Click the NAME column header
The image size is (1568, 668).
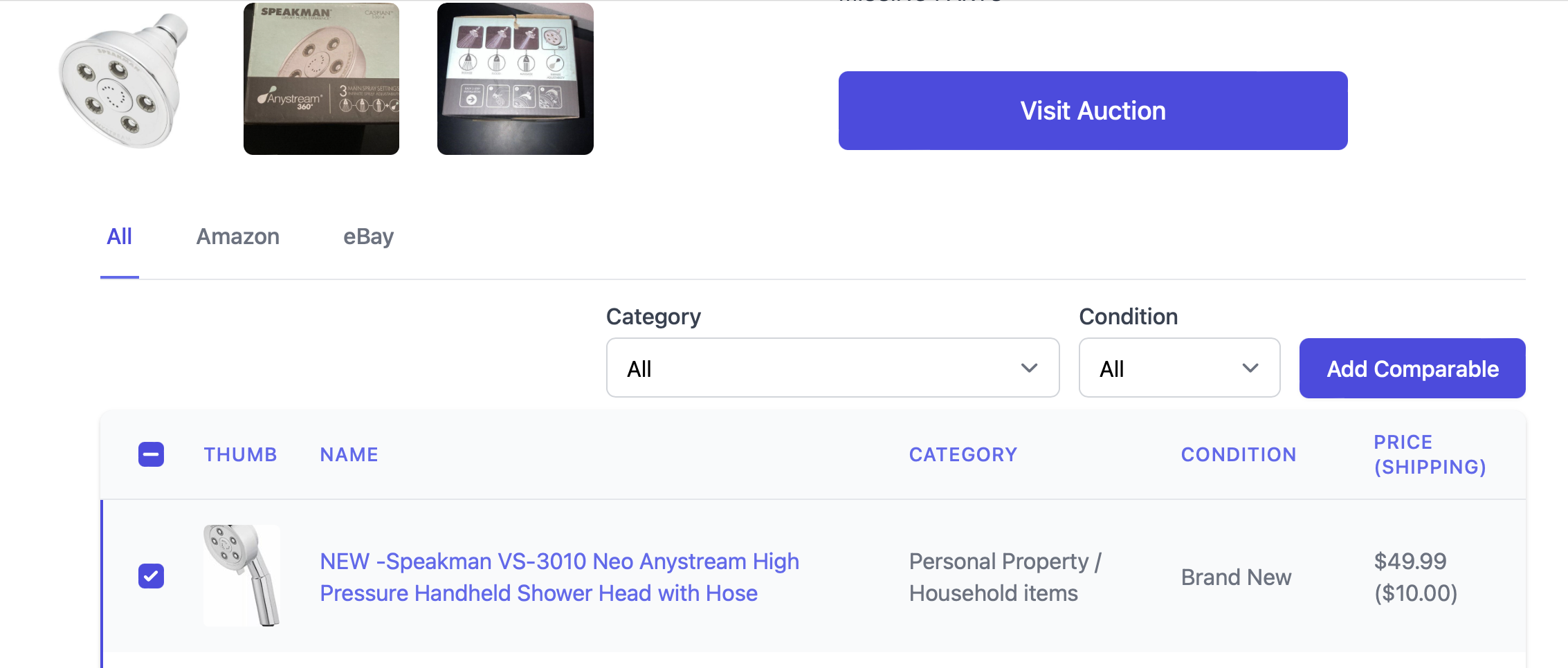click(349, 454)
